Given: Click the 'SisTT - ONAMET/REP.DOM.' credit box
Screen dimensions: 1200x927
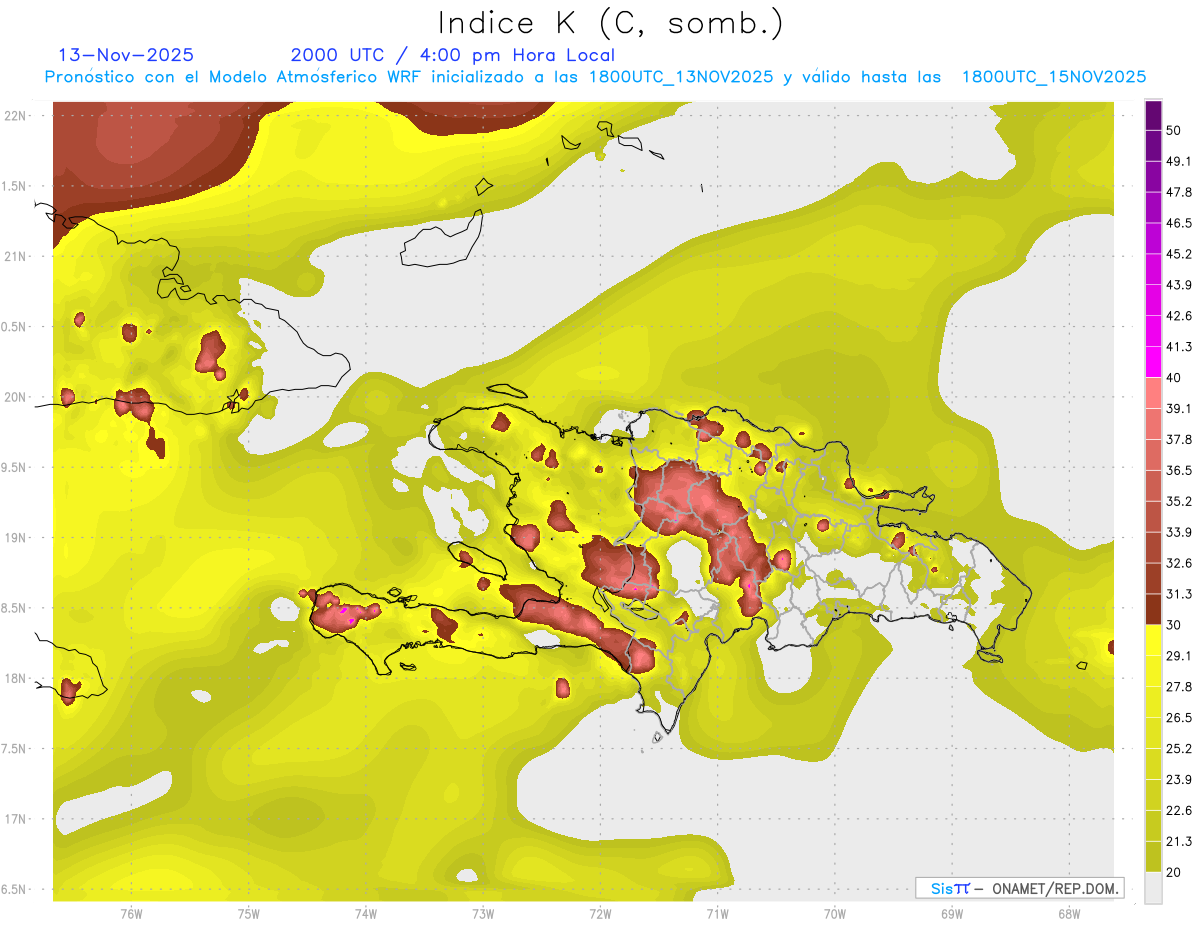Looking at the screenshot, I should tap(1019, 888).
